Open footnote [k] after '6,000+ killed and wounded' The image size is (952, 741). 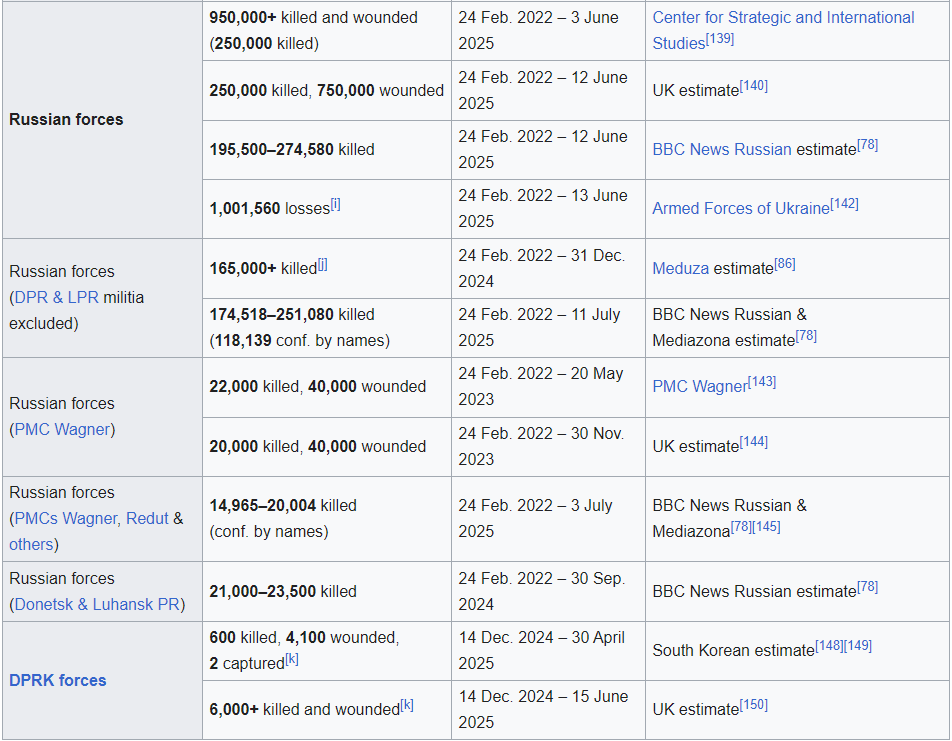(x=407, y=705)
